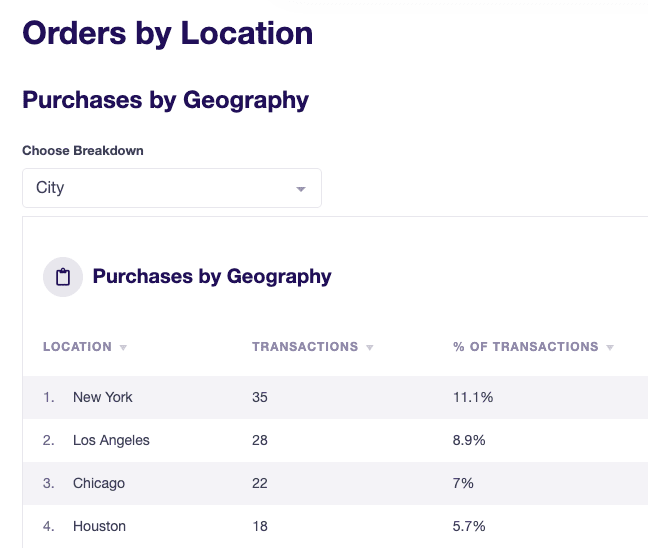Select the New York row
This screenshot has height=548, width=648.
click(335, 398)
